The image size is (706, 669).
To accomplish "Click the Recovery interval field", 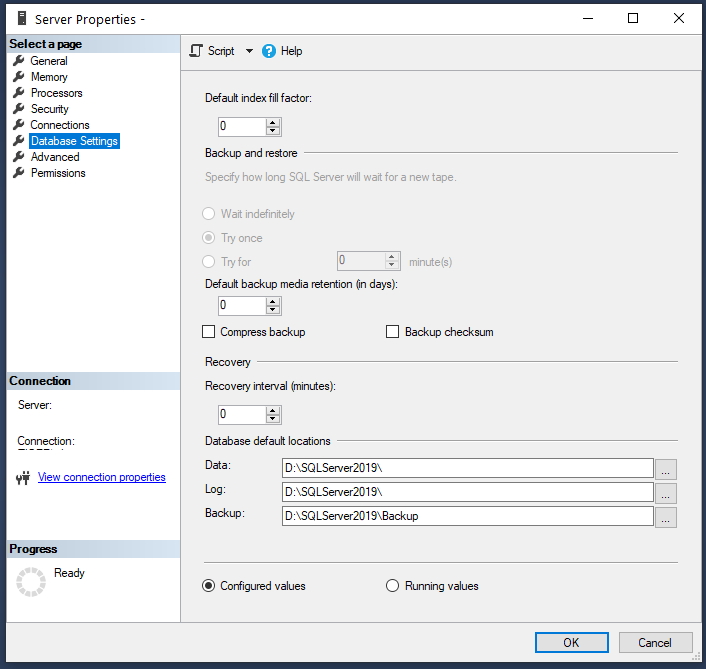I will point(242,415).
